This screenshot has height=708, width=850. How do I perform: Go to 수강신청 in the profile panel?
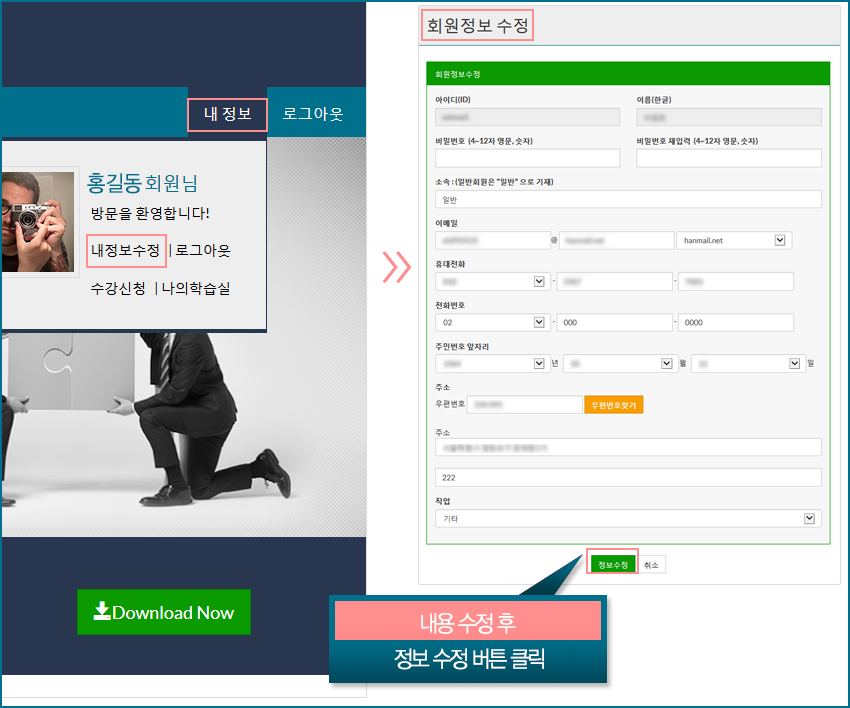(x=118, y=289)
